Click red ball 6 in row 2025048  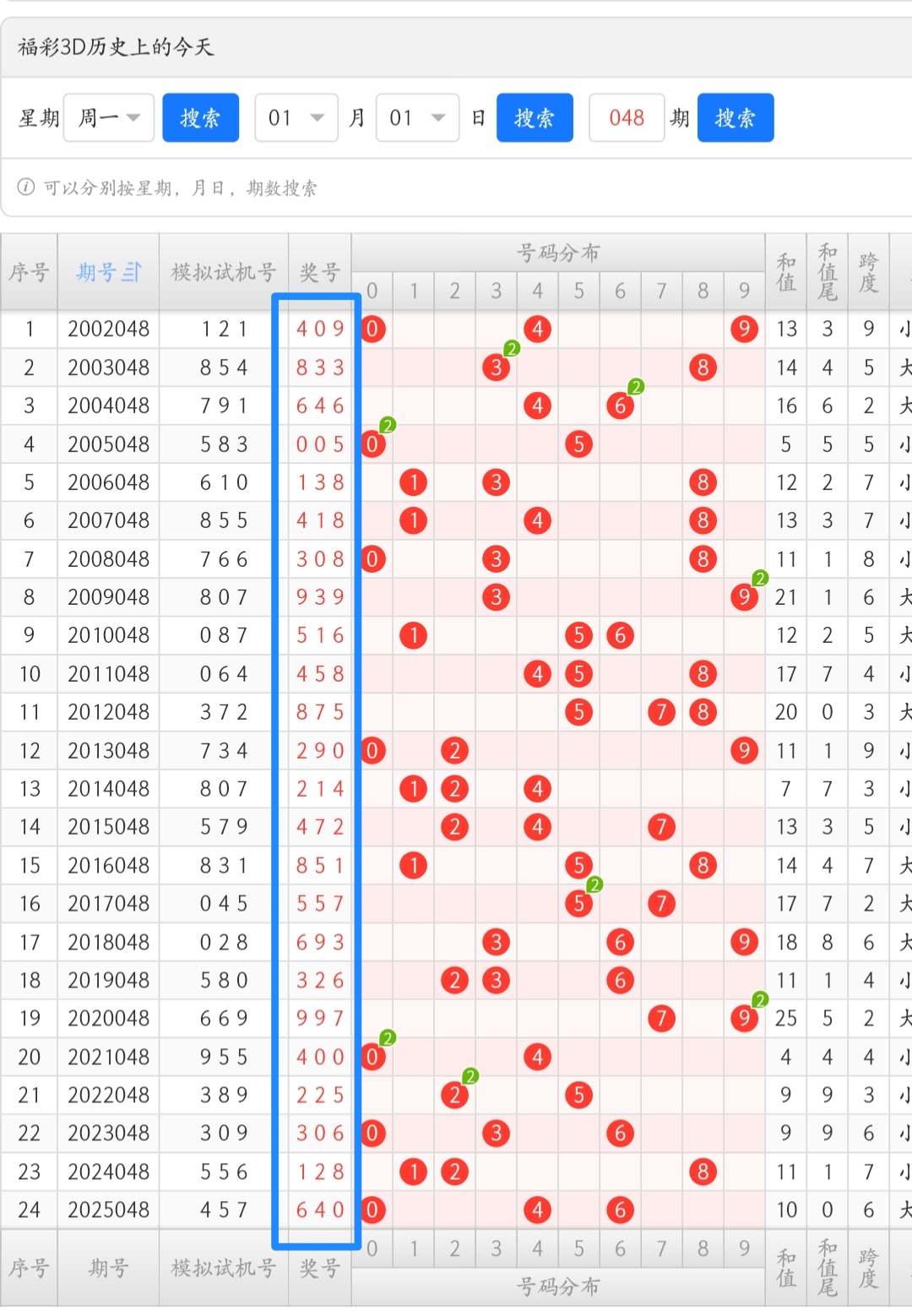620,1210
